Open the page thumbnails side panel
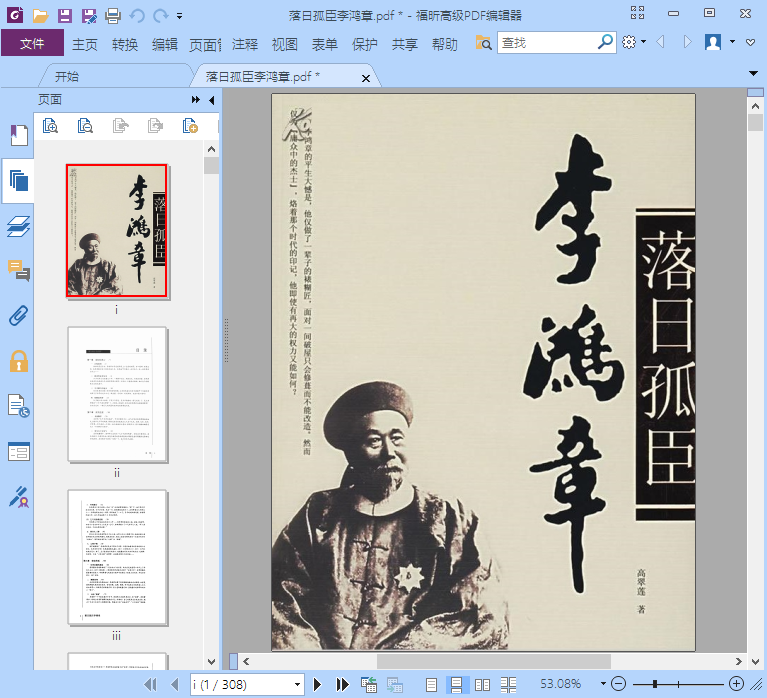The height and width of the screenshot is (698, 767). click(x=19, y=181)
